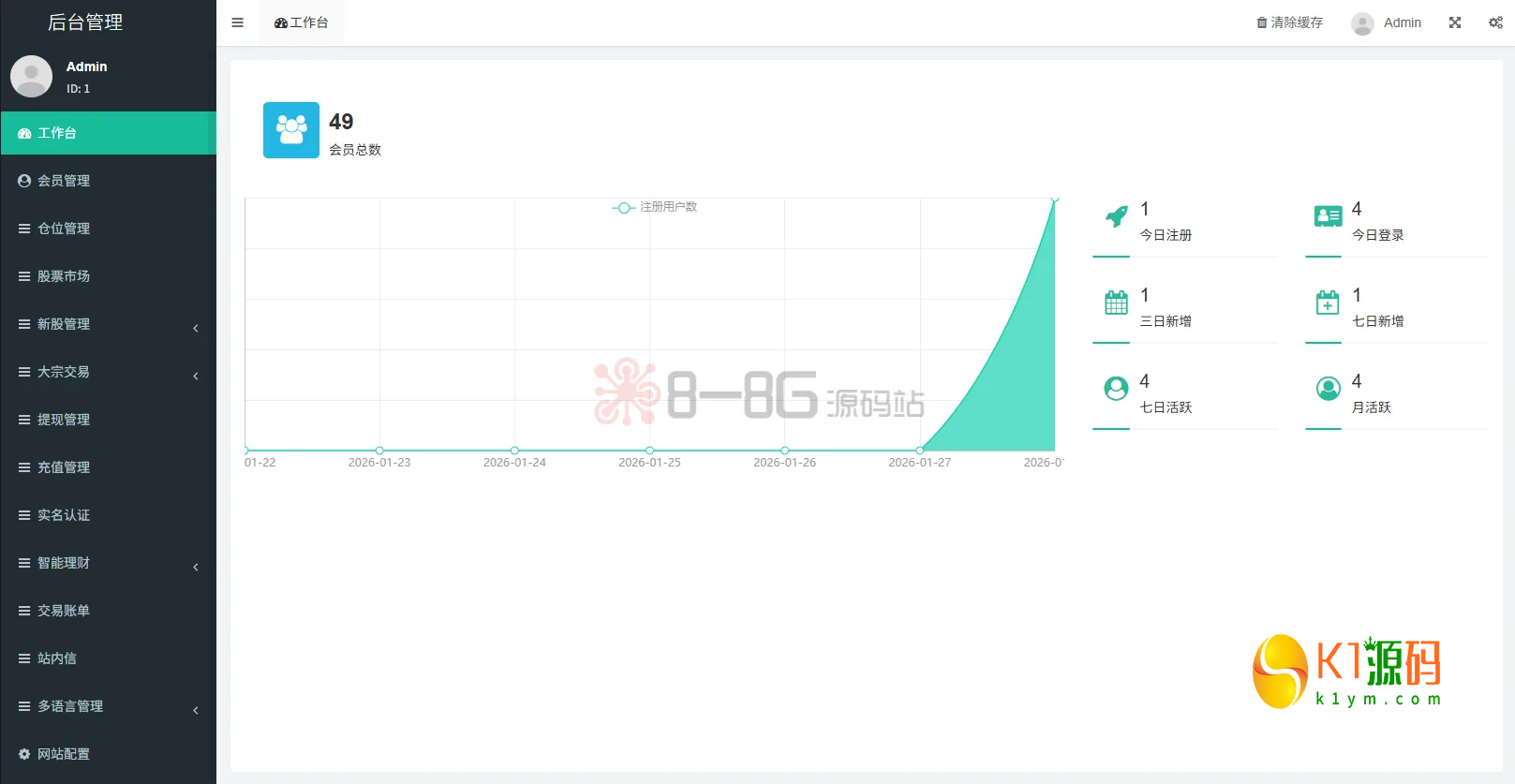
Task: Click the 三日新增 label
Action: (x=1166, y=321)
